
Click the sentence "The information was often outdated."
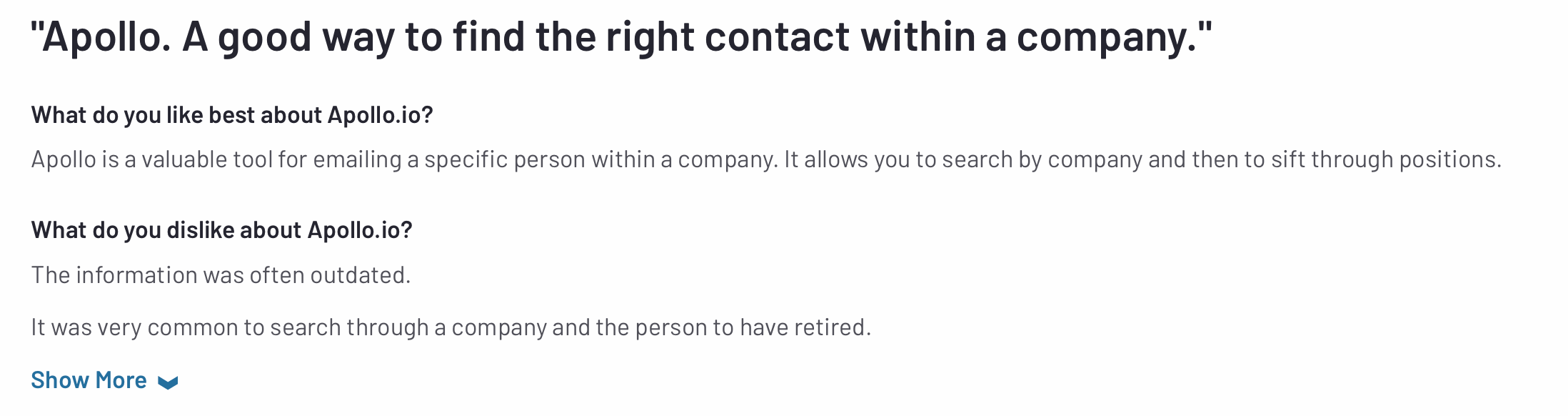tap(221, 275)
